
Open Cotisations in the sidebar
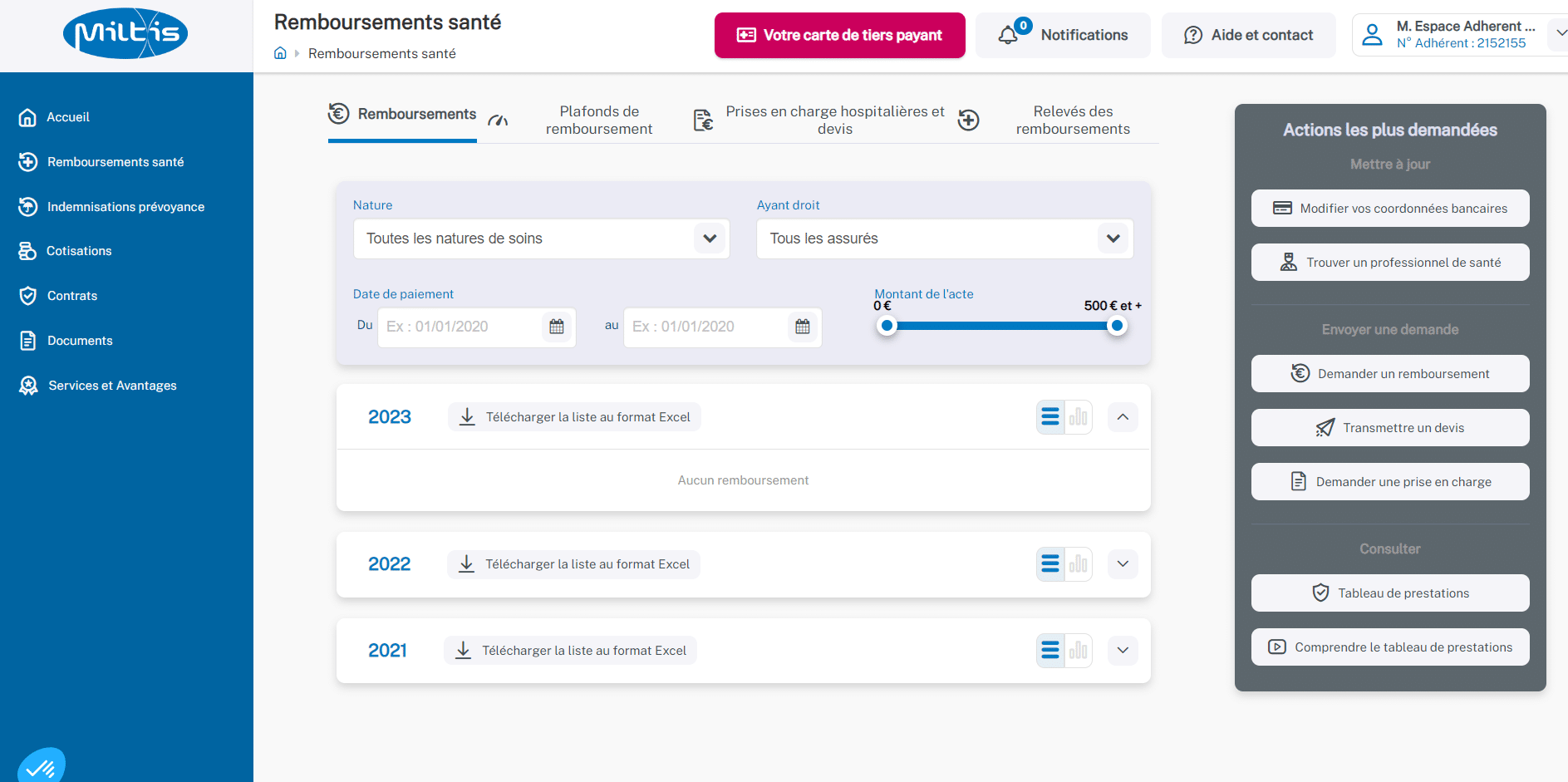click(x=79, y=251)
